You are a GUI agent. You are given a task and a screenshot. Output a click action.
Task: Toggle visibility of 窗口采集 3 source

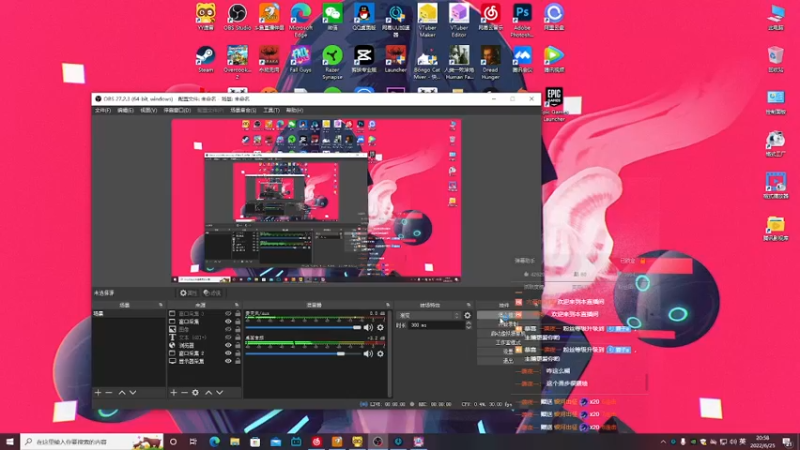click(x=228, y=314)
